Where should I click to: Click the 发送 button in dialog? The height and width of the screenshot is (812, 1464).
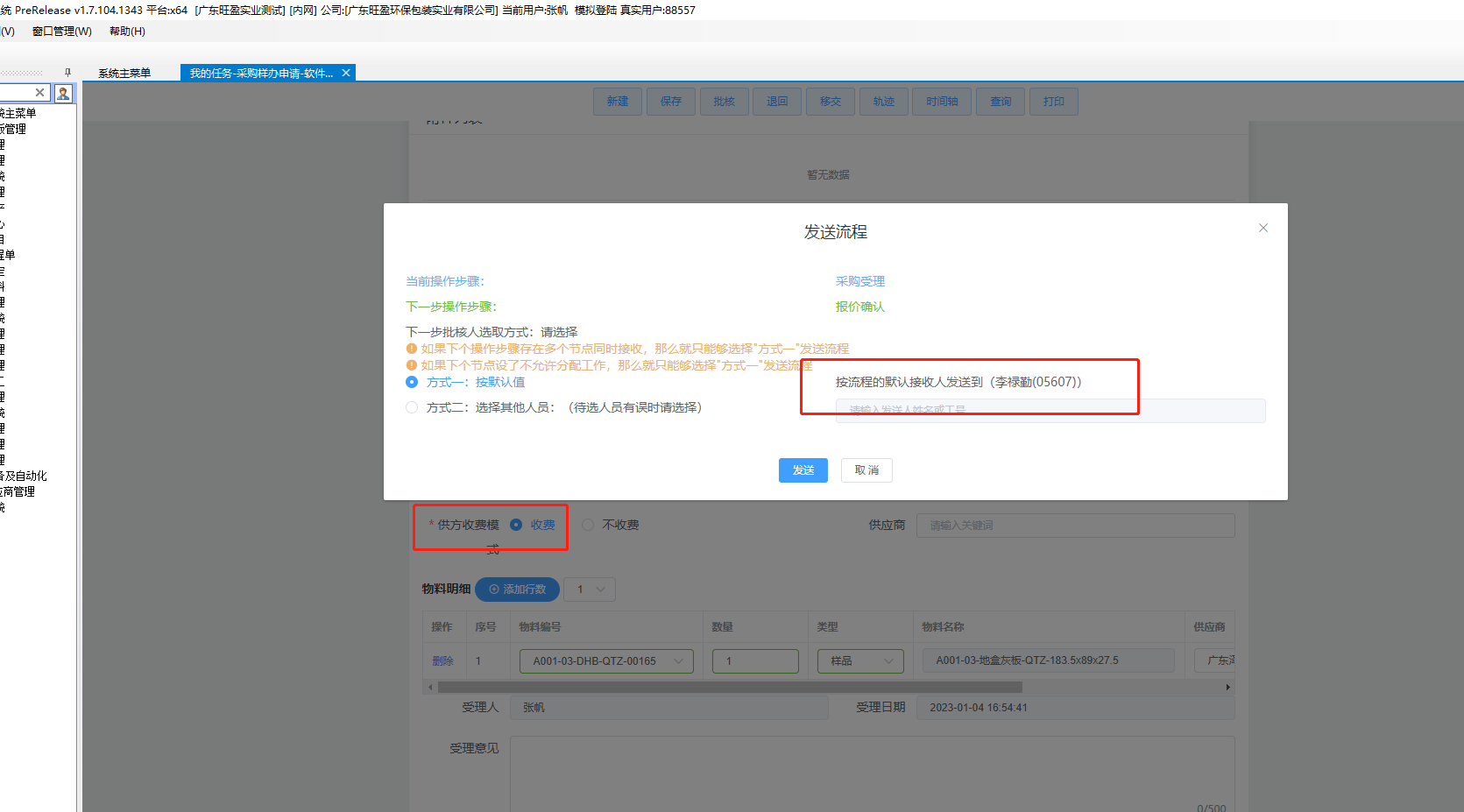803,470
